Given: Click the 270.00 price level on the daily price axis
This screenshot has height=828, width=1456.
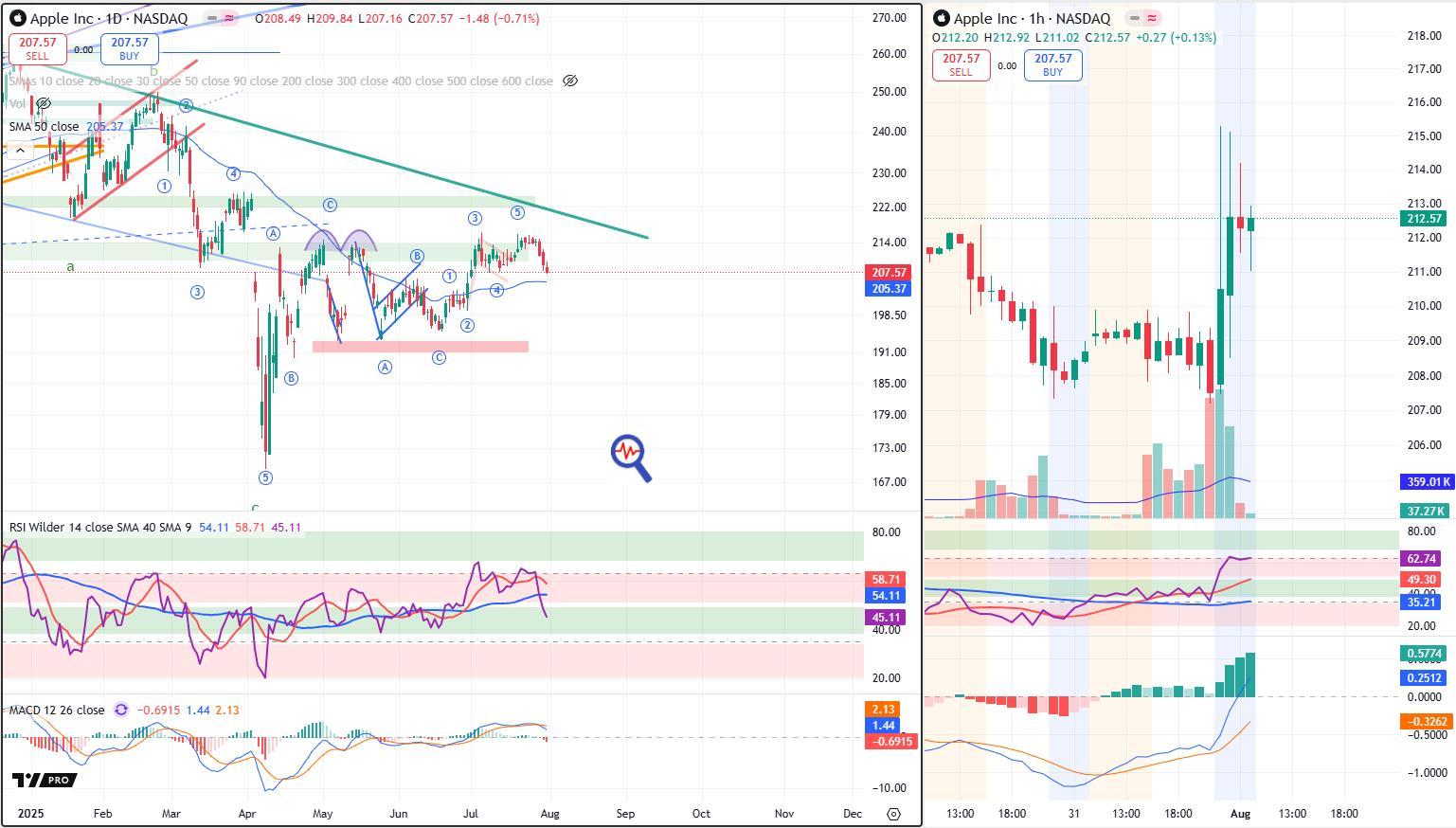Looking at the screenshot, I should point(889,18).
